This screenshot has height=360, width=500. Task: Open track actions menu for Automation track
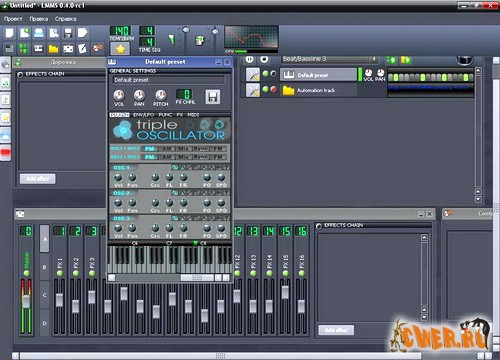pos(253,90)
